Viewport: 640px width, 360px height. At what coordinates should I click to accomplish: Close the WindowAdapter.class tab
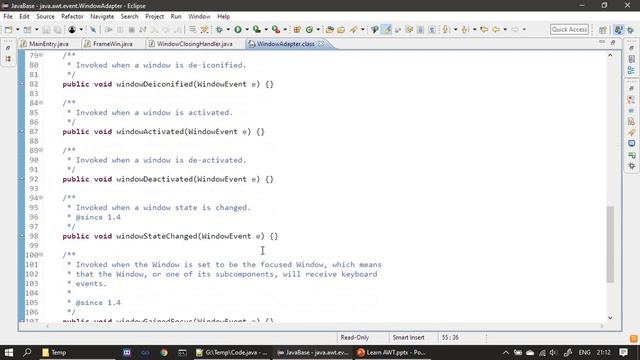coord(321,43)
